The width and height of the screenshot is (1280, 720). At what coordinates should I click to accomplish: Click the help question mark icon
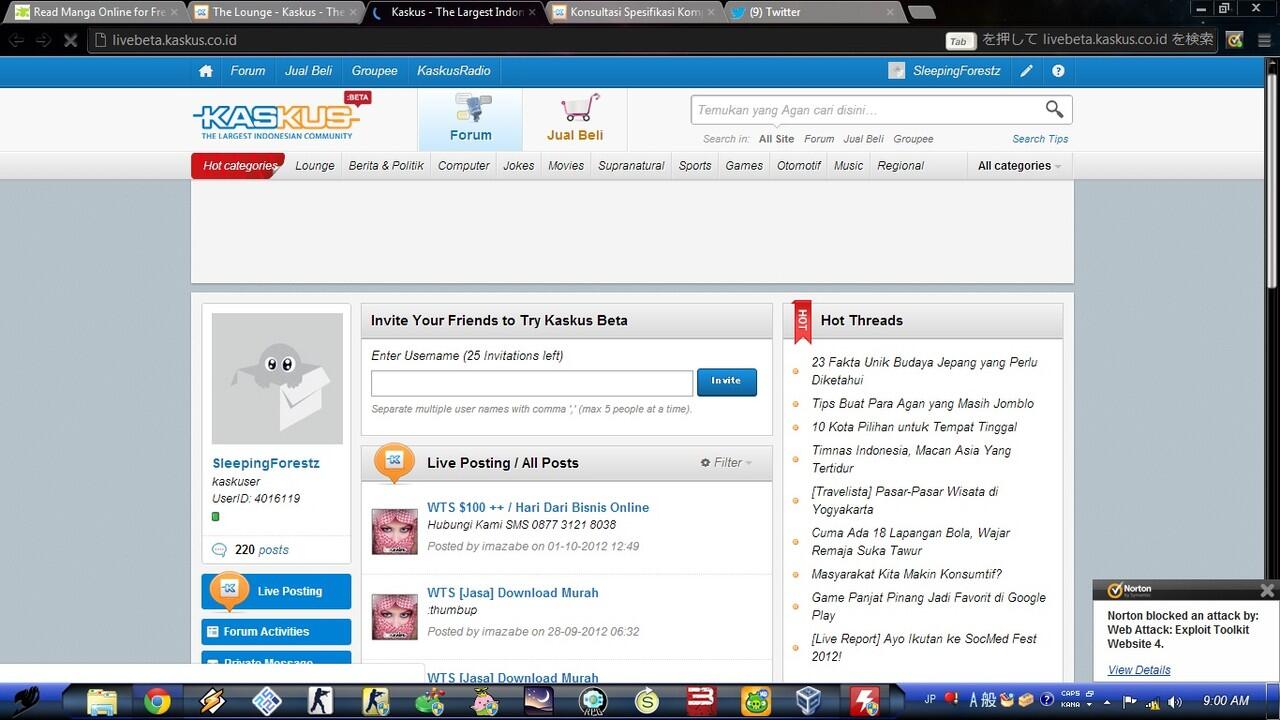coord(1058,70)
